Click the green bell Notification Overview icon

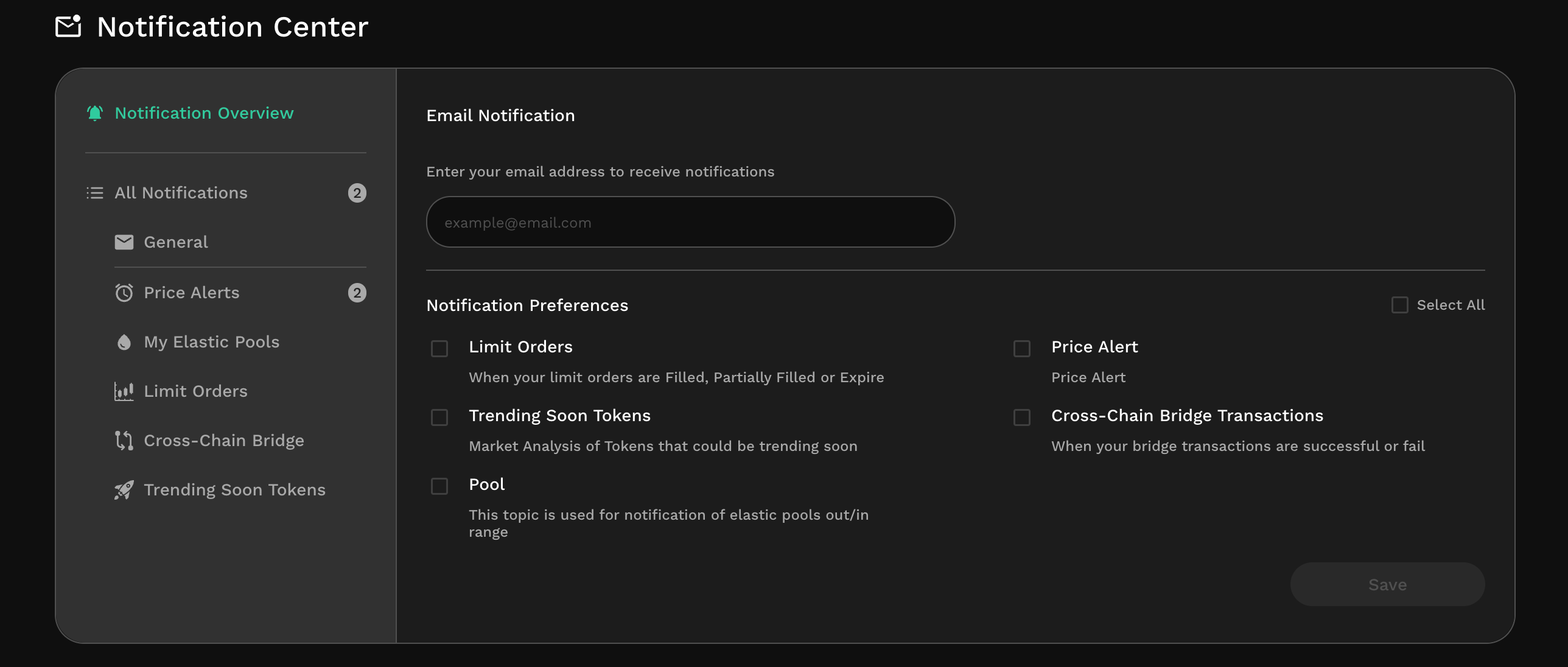95,113
